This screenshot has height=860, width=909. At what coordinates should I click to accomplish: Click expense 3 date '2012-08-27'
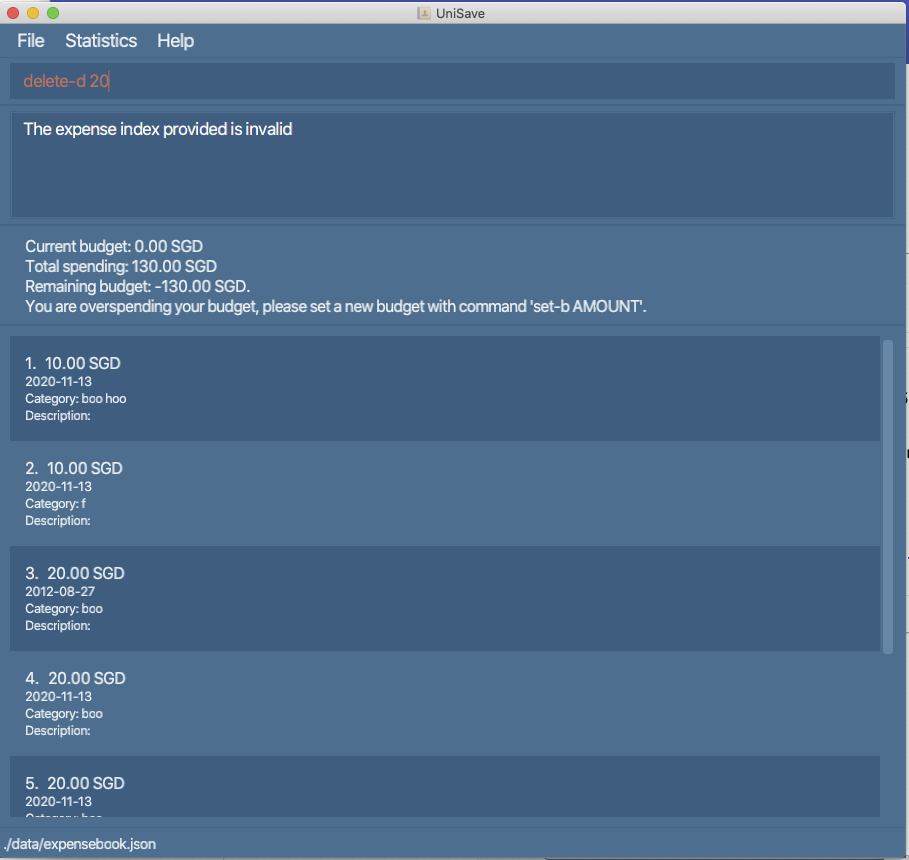(x=60, y=591)
